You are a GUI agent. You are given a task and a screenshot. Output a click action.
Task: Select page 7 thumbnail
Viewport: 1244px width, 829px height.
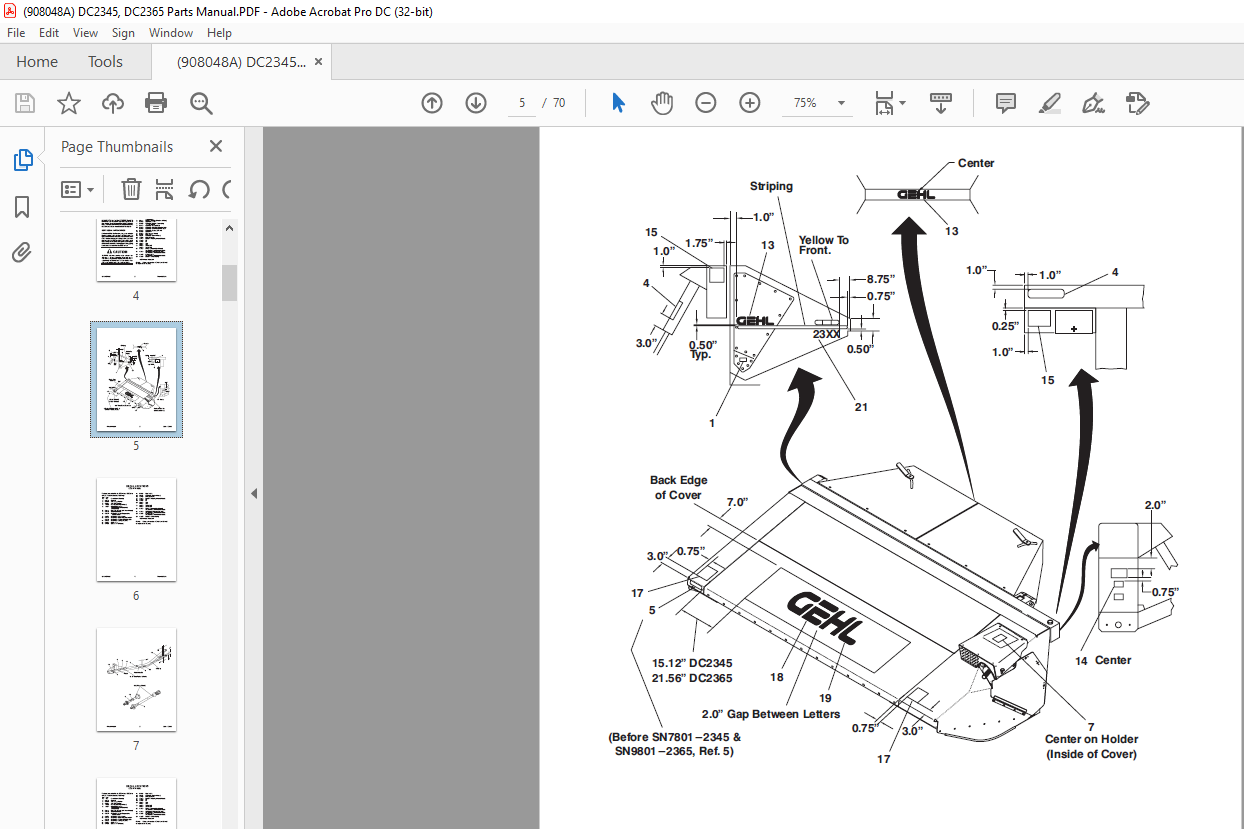(x=136, y=679)
